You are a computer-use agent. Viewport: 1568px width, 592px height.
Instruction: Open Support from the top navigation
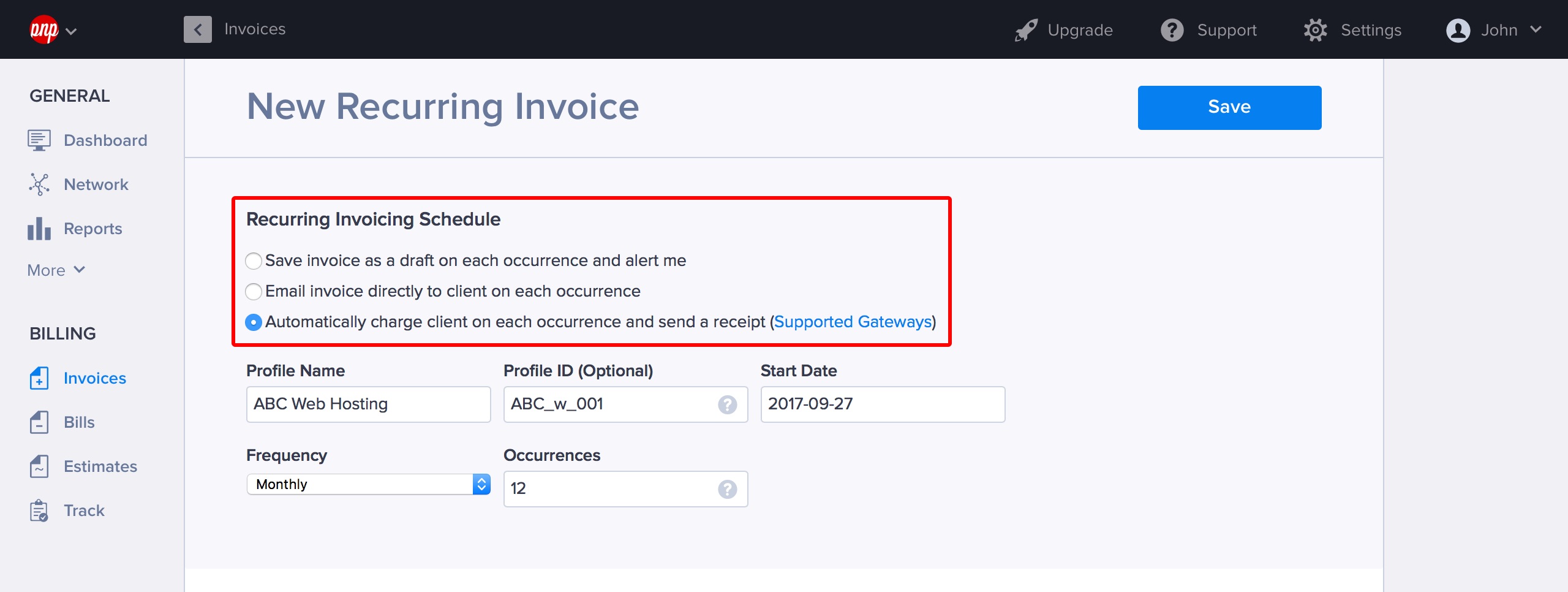(x=1208, y=30)
